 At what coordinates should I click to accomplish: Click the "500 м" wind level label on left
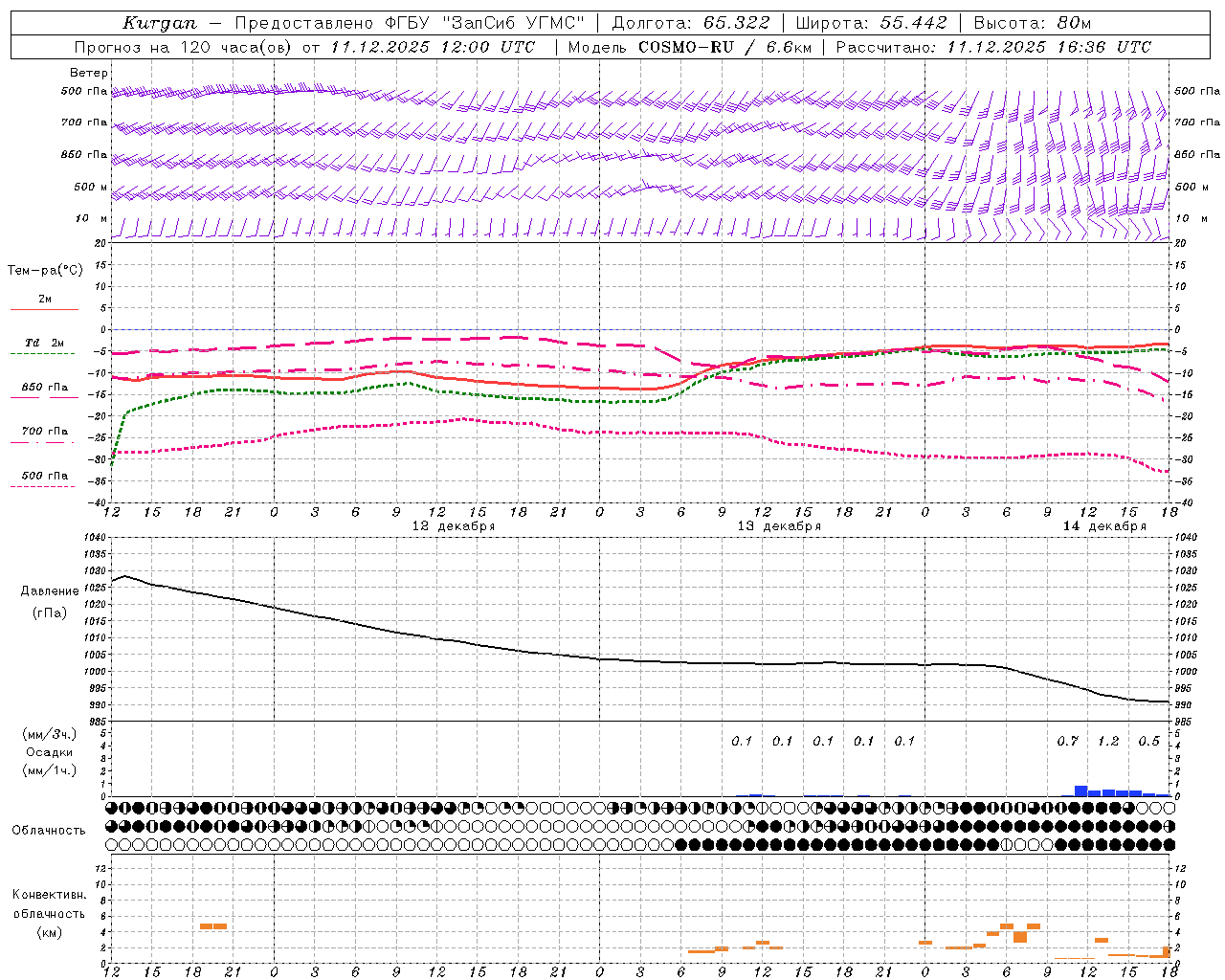point(91,187)
